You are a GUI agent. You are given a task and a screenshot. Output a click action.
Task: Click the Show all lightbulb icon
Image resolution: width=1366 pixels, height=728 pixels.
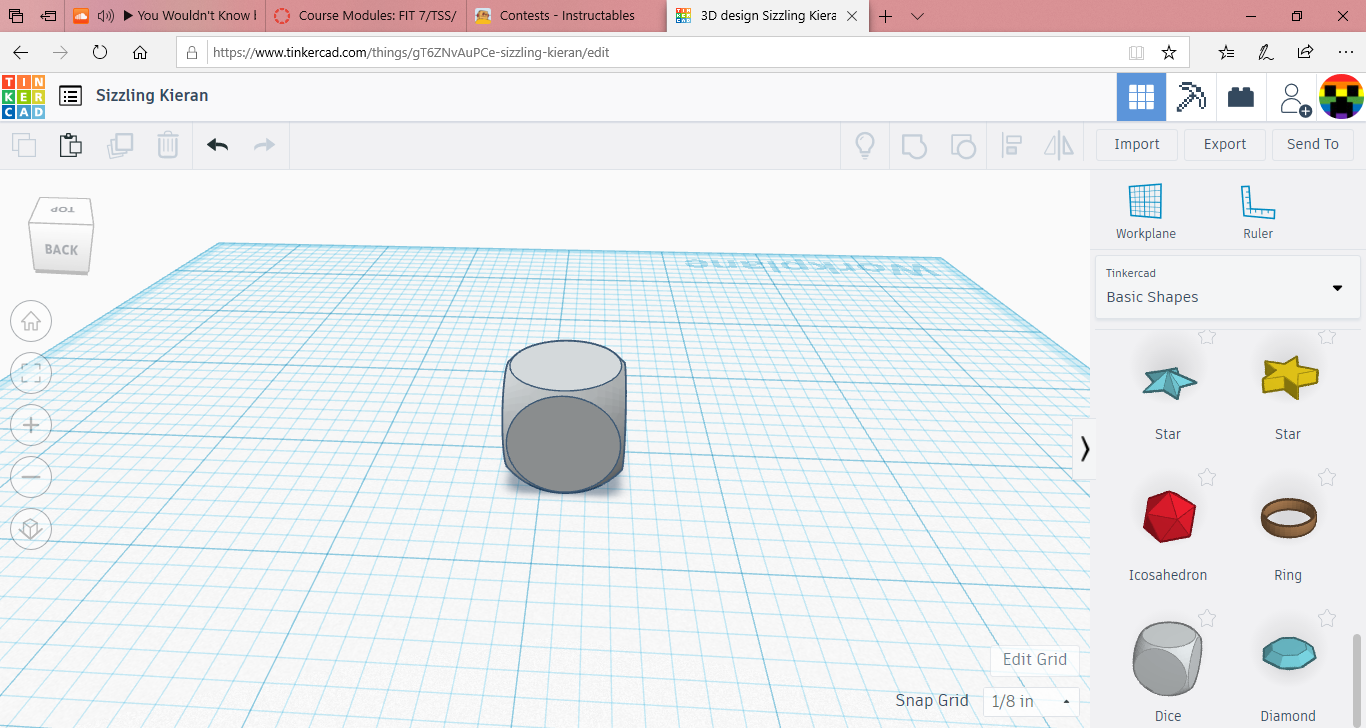pos(865,145)
